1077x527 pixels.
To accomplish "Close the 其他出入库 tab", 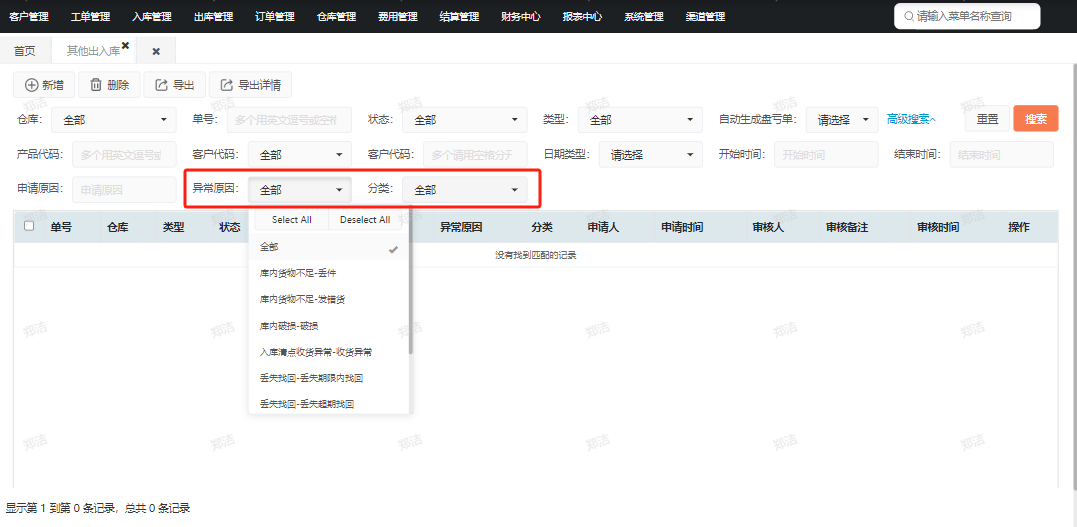I will pos(125,45).
